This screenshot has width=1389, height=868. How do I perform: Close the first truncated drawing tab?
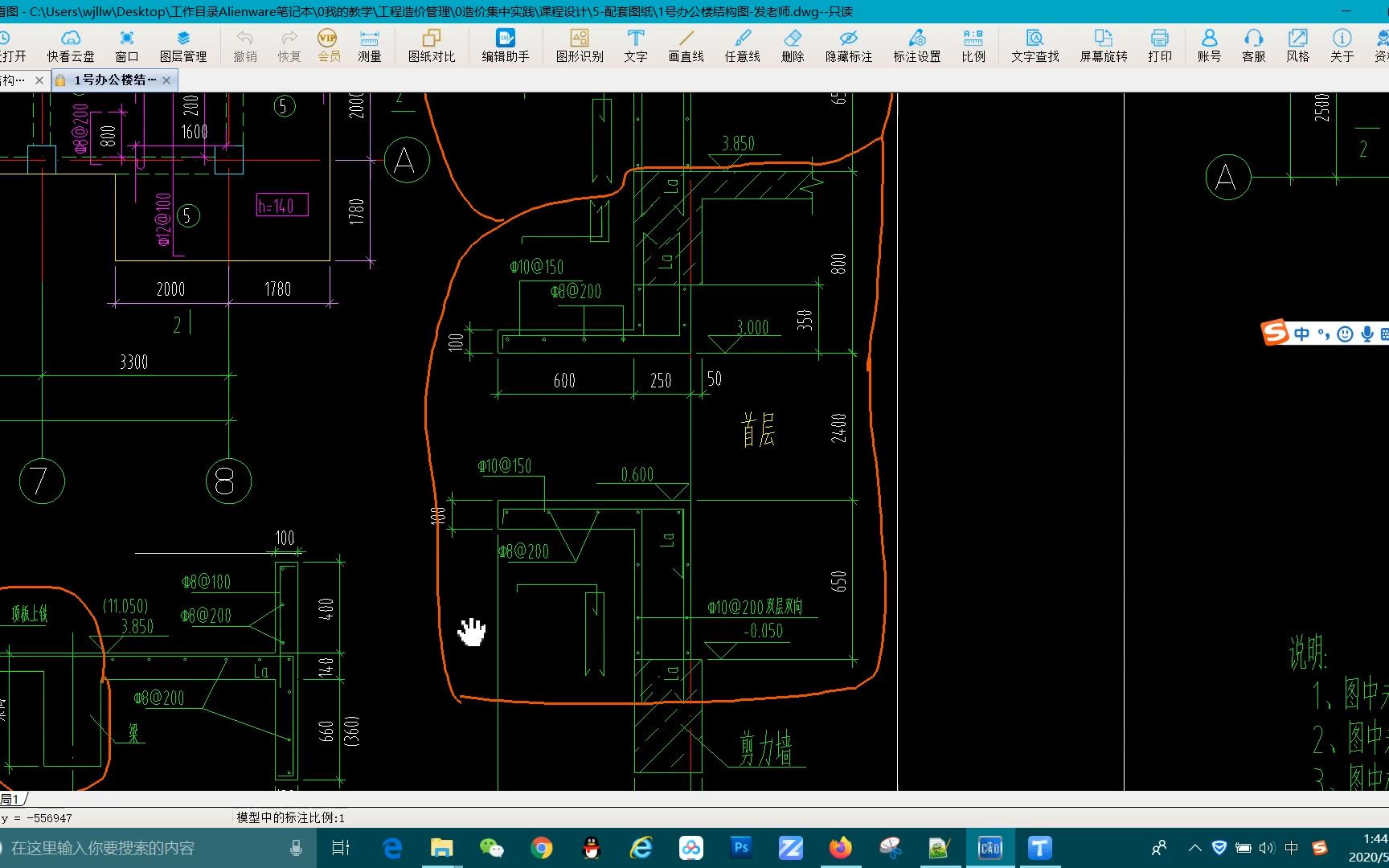39,80
